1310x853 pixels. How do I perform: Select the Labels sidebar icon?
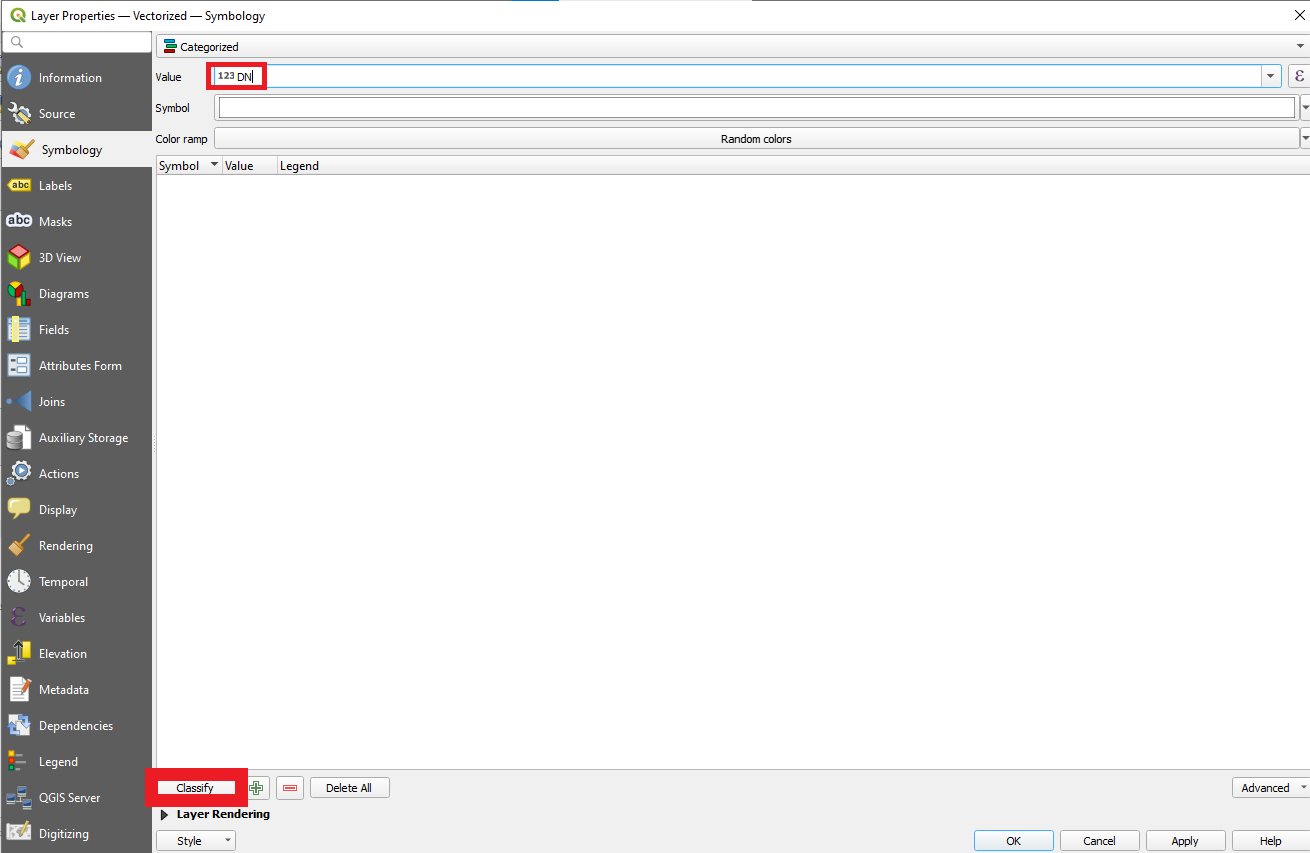coord(19,185)
